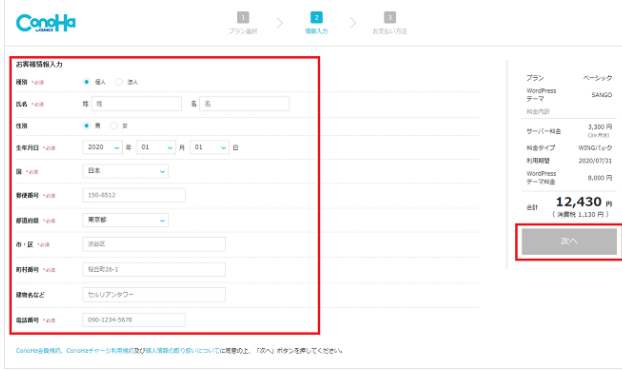
Task: Click the ConoHa logo
Action: point(46,23)
